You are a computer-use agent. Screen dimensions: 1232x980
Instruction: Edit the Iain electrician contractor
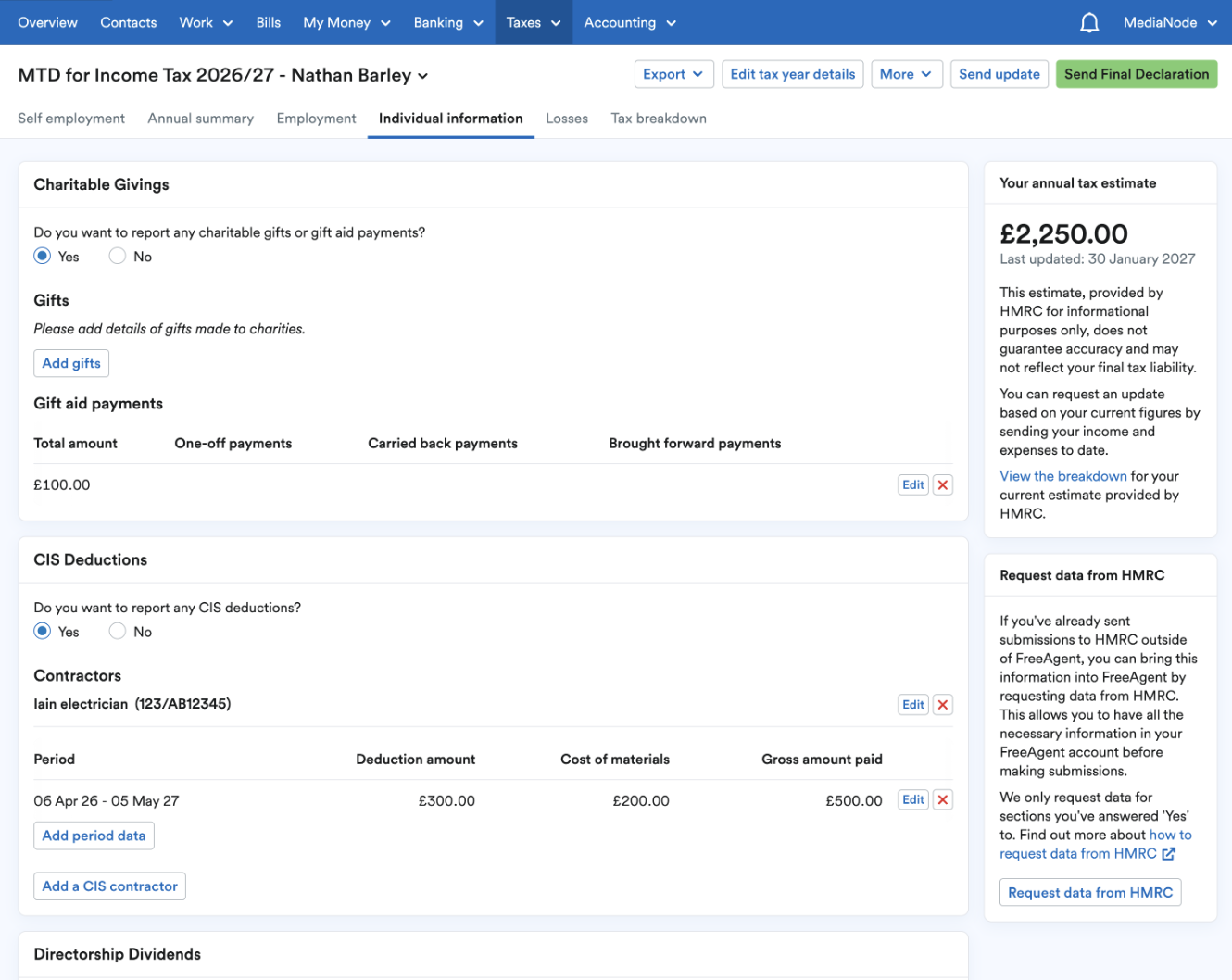(x=913, y=705)
